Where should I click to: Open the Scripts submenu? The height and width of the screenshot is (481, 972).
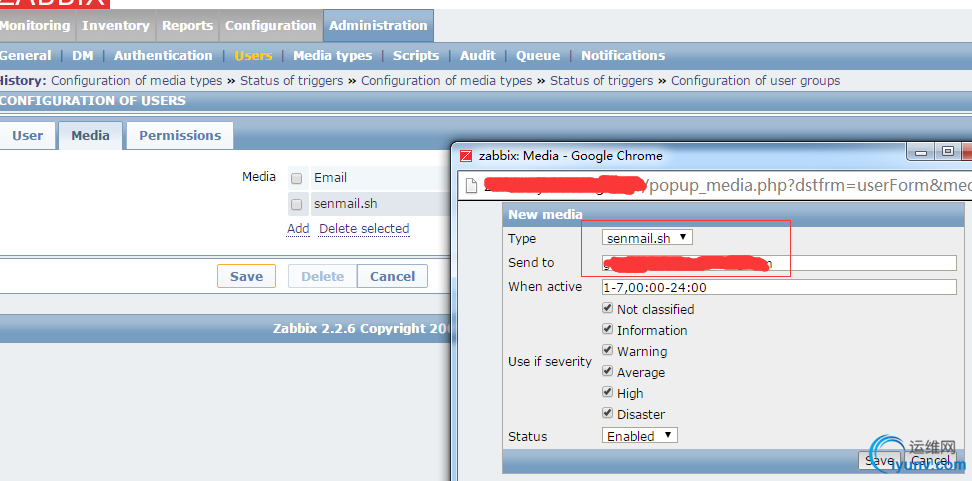(416, 56)
